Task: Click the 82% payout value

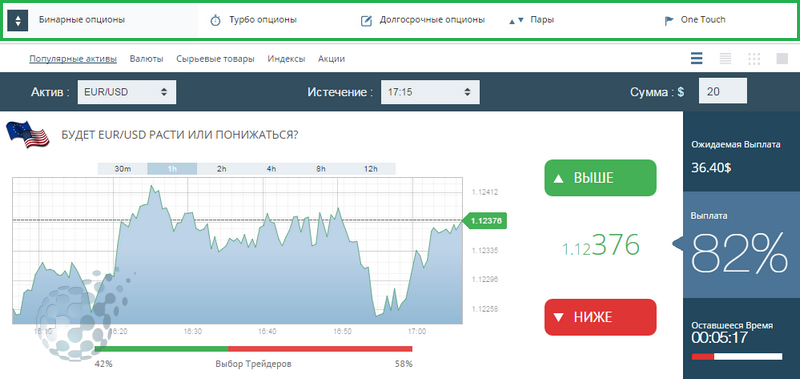Action: pyautogui.click(x=739, y=253)
